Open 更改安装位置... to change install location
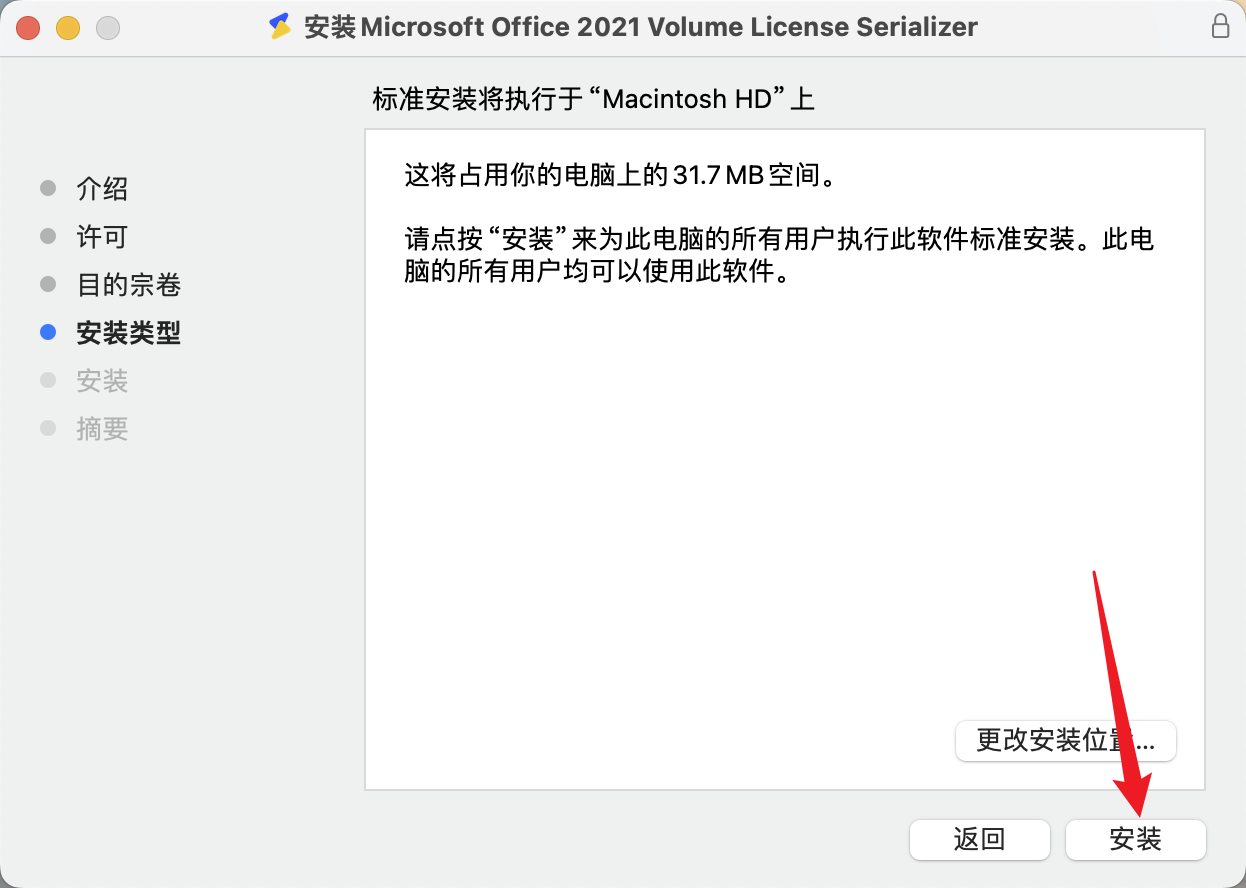 (1066, 741)
